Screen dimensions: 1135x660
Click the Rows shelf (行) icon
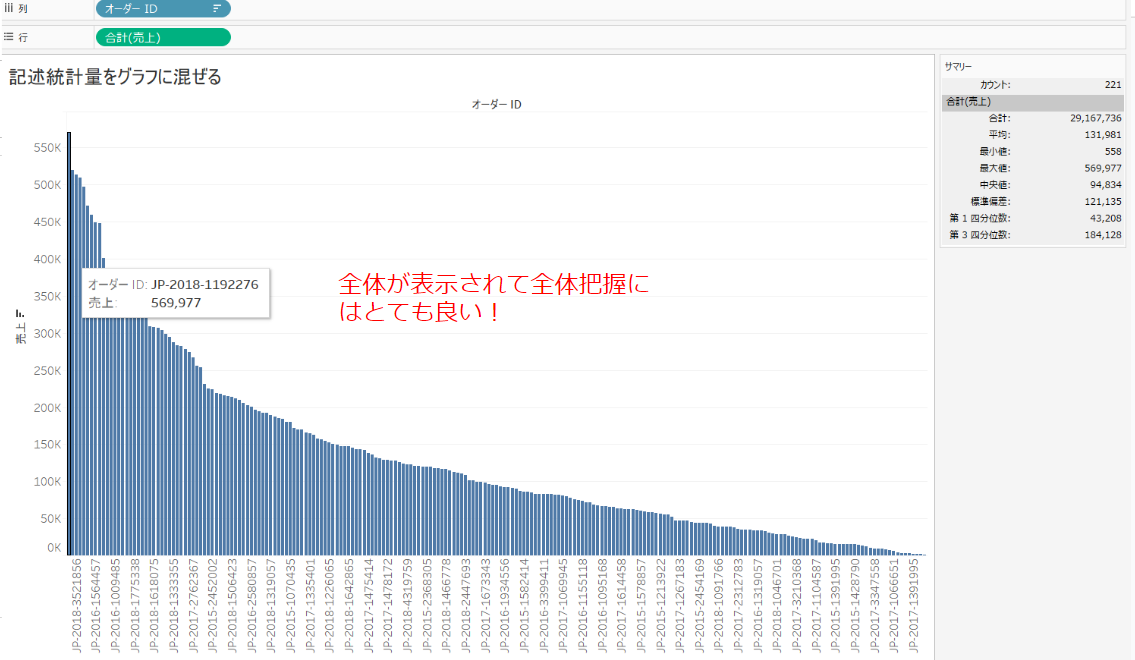8,36
